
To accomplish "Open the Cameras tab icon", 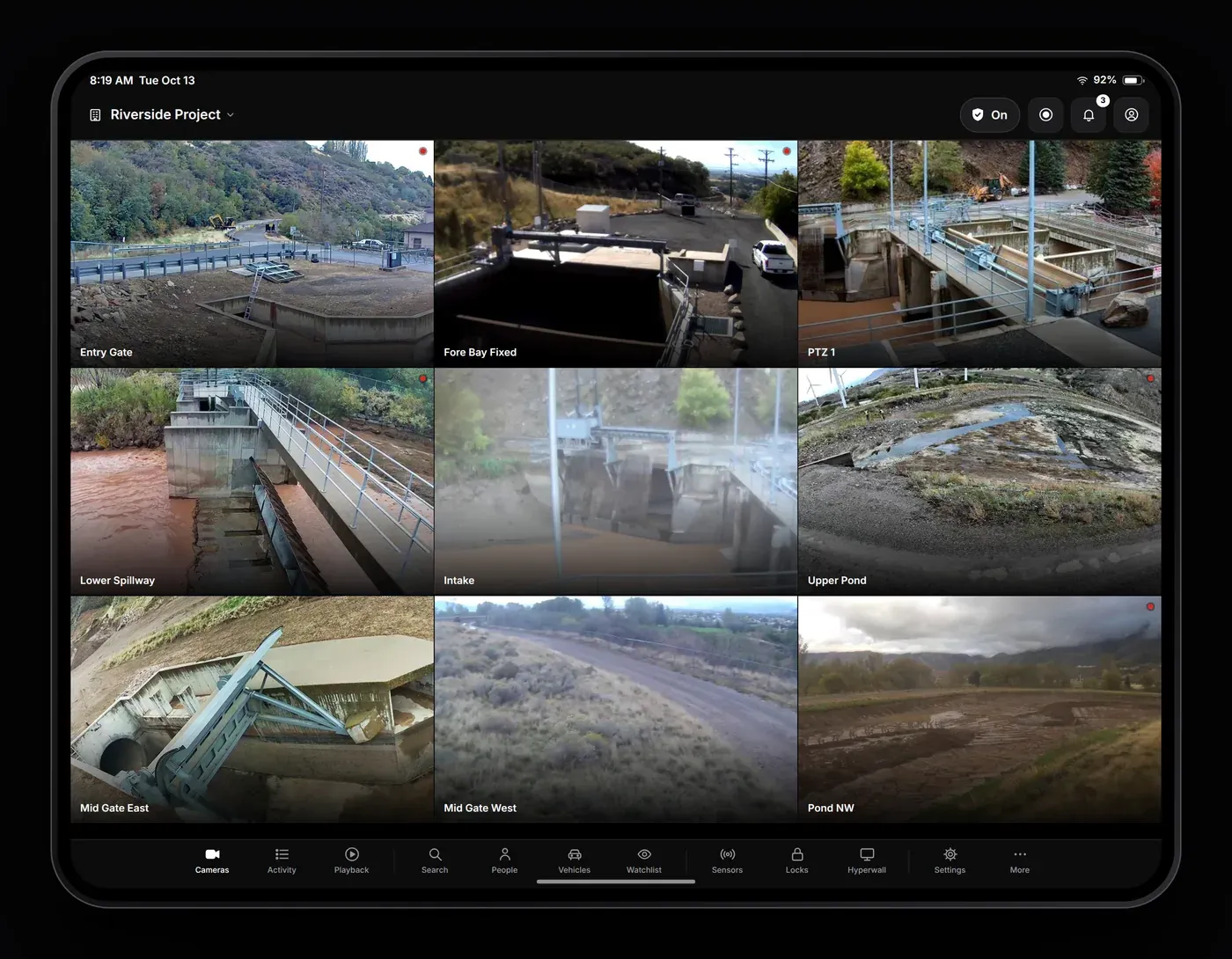I will pos(212,854).
